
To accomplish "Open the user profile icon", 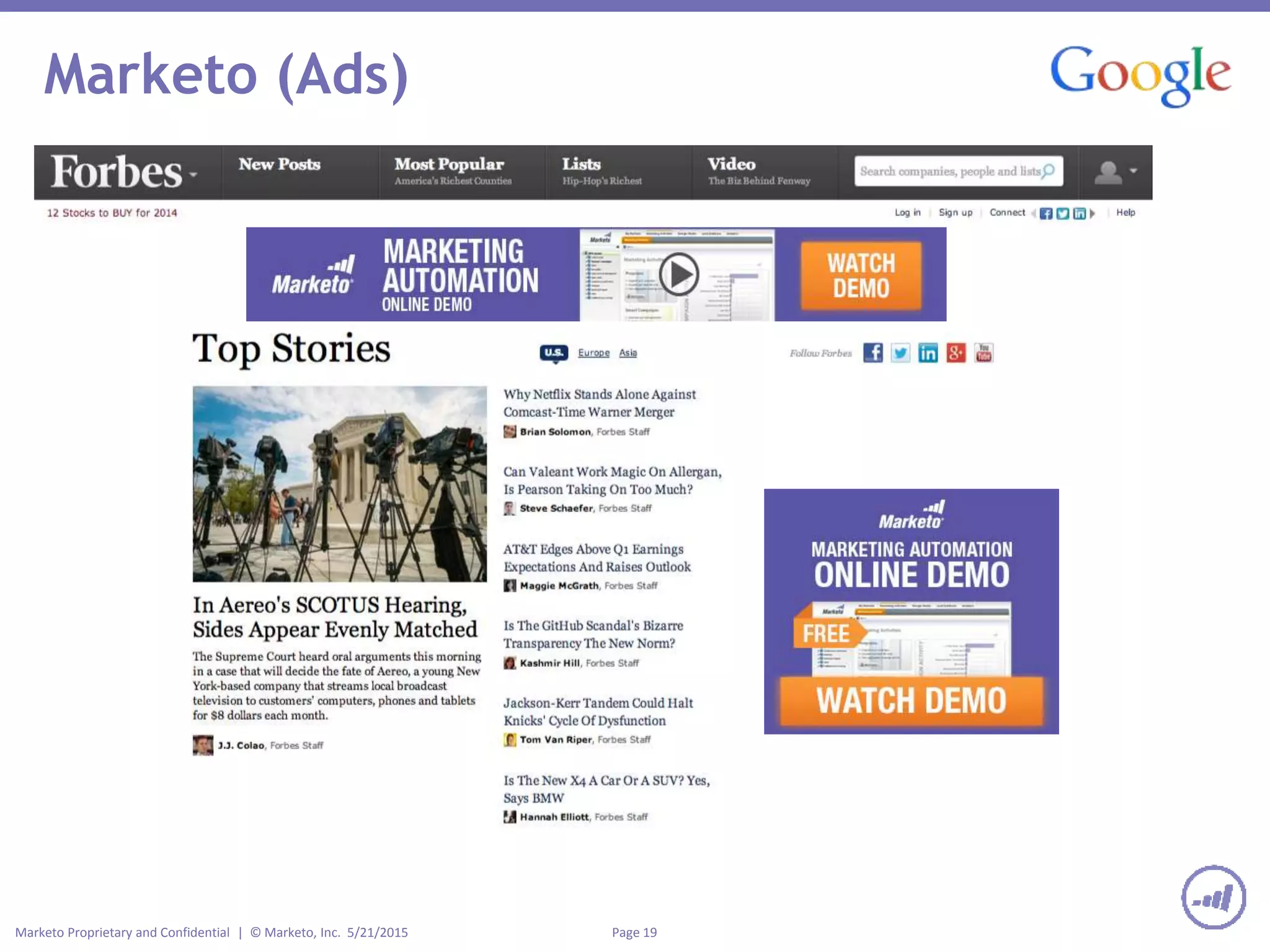I will pyautogui.click(x=1108, y=172).
